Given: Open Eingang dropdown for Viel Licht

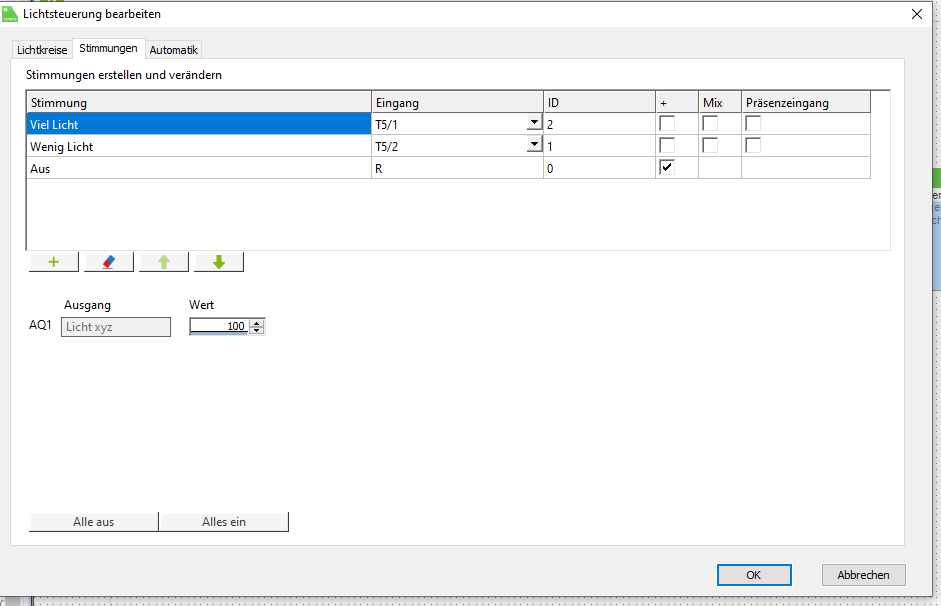Looking at the screenshot, I should 534,124.
